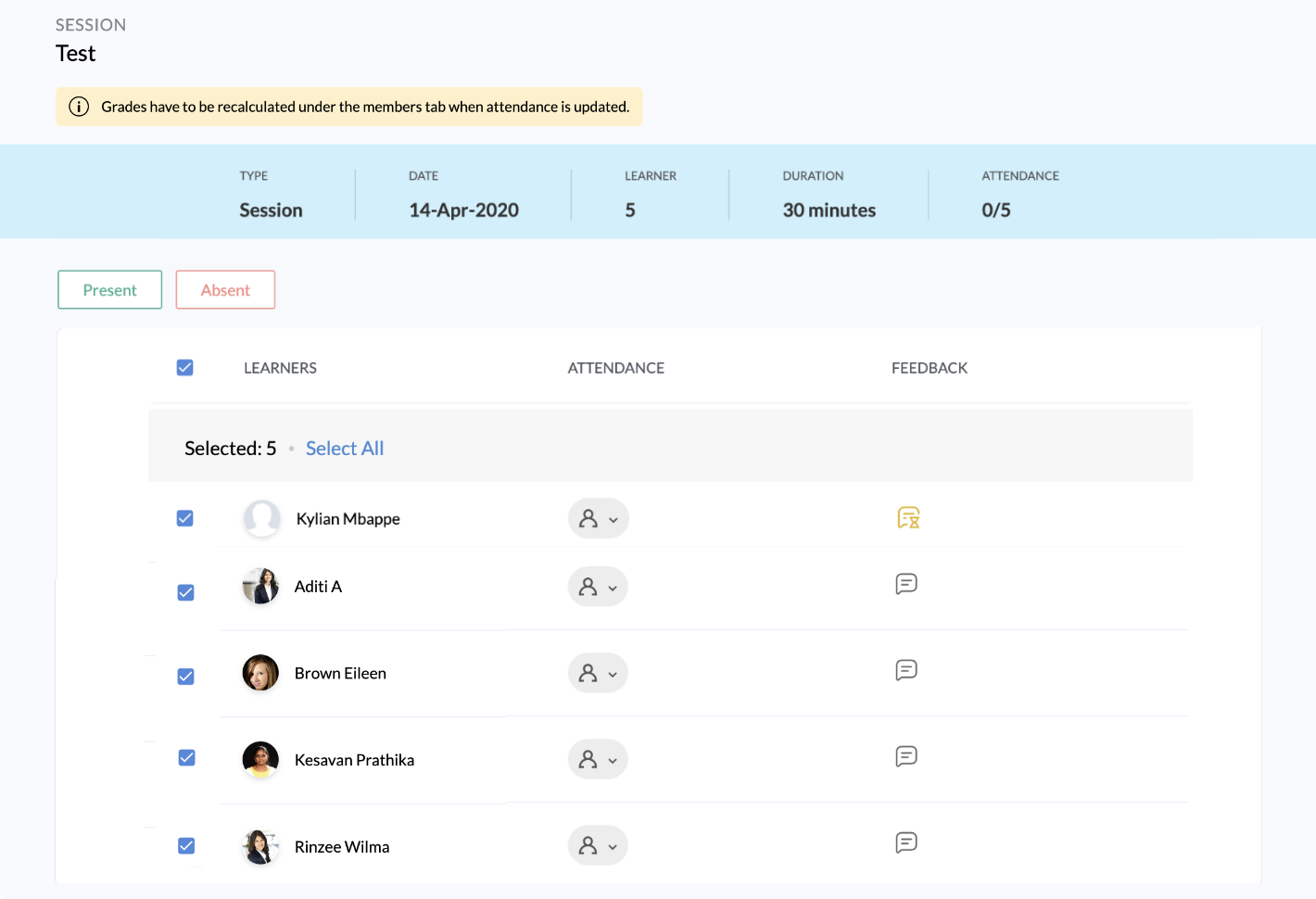Mark selected learners as Present
Image resolution: width=1316 pixels, height=899 pixels.
[109, 290]
